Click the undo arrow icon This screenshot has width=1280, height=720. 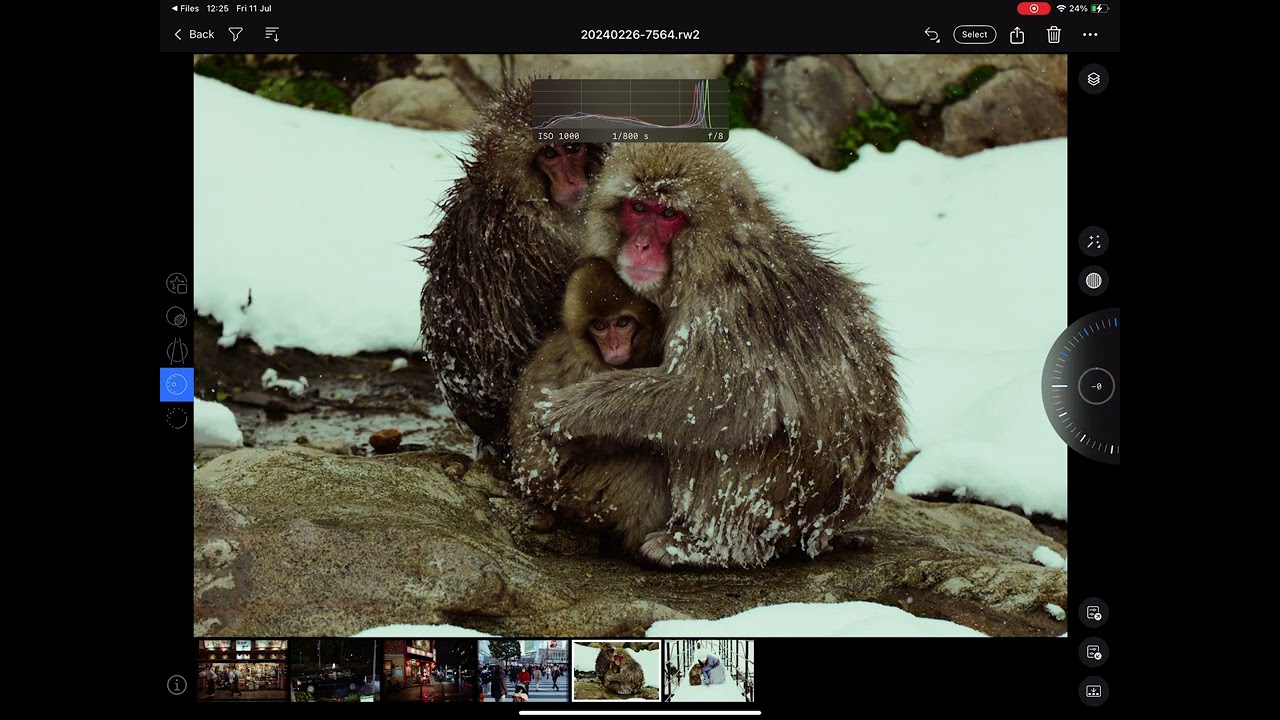pos(932,34)
